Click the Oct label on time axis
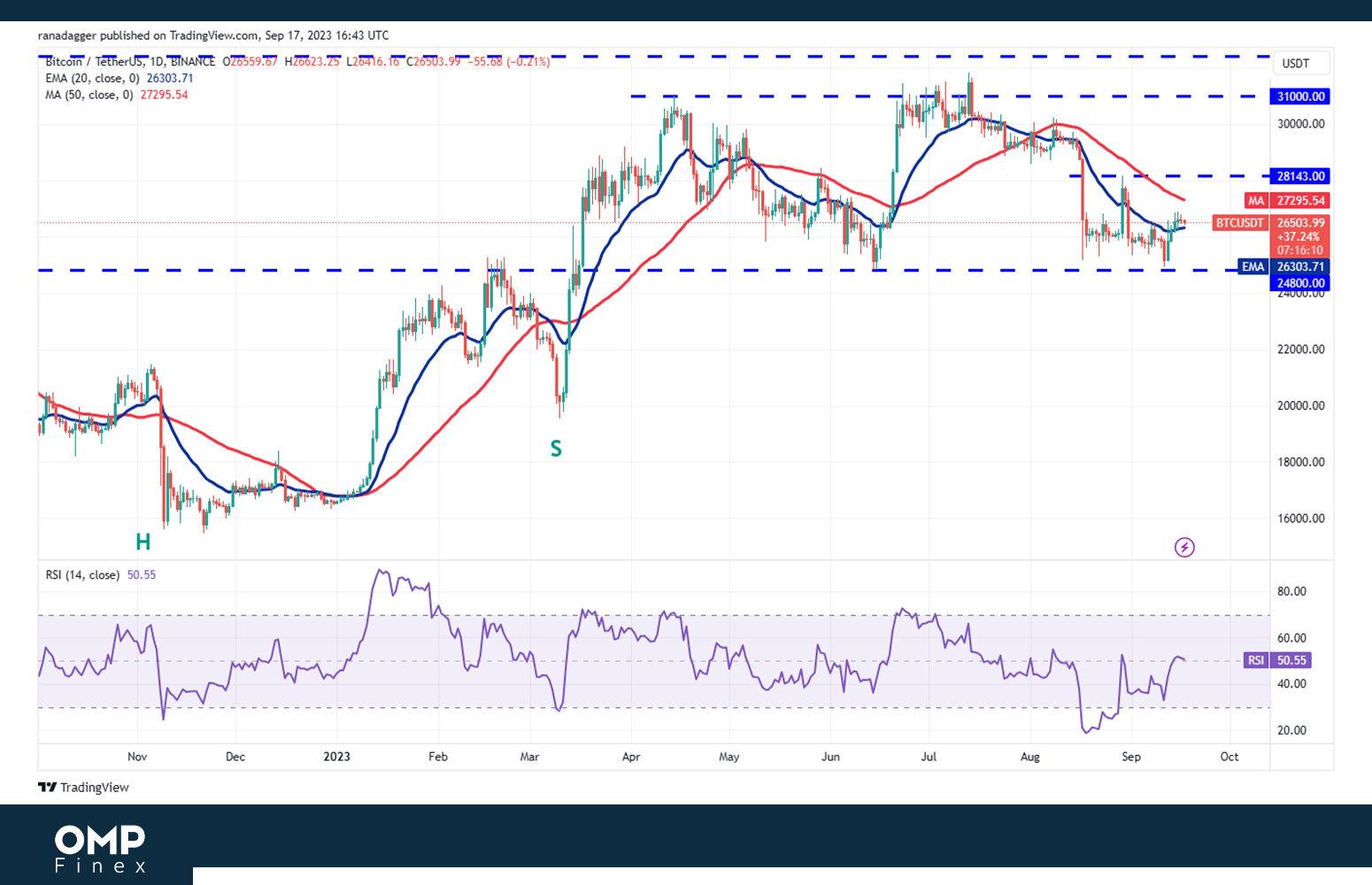The width and height of the screenshot is (1372, 885). point(1229,757)
